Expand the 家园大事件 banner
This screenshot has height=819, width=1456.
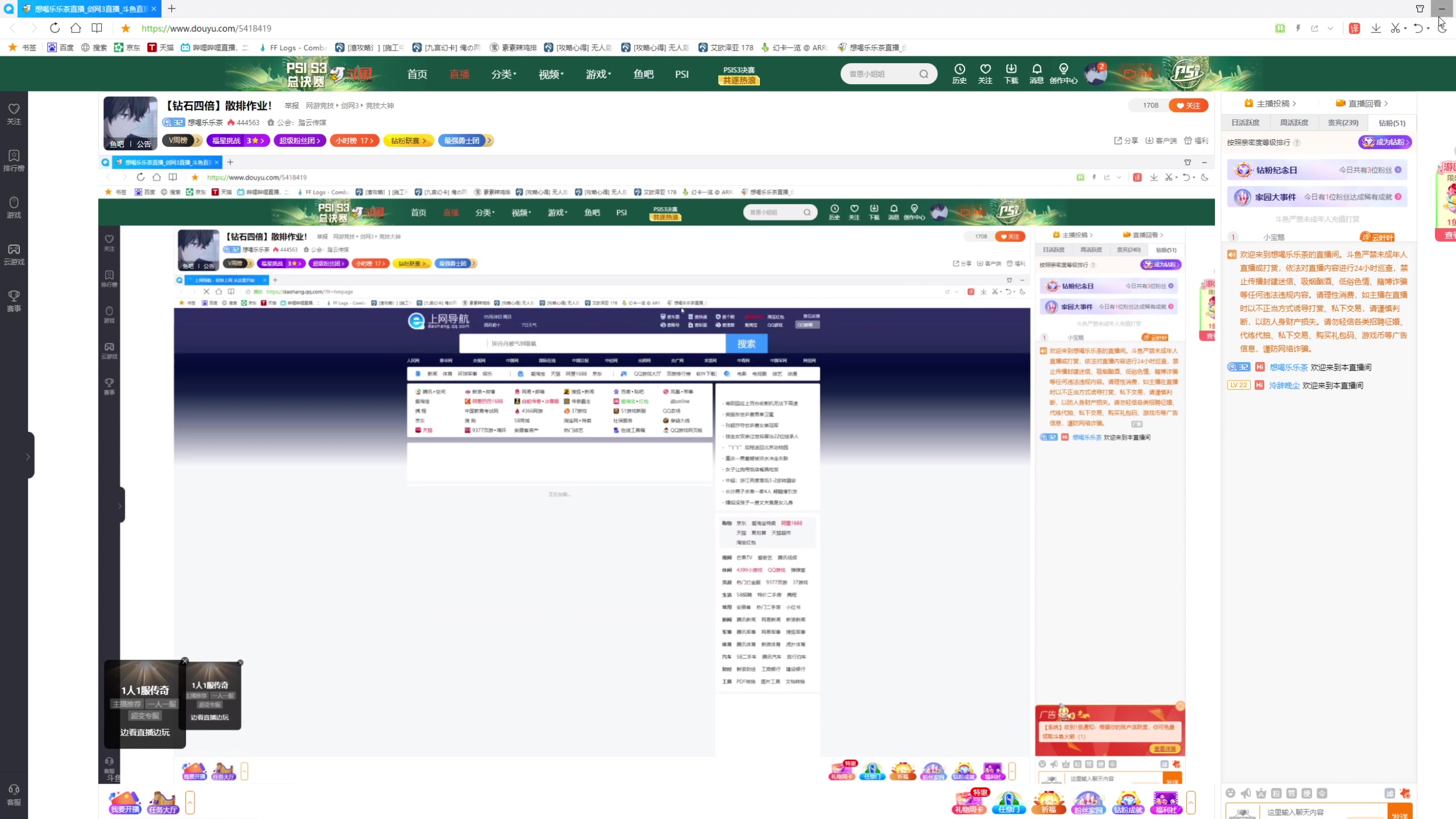tap(1317, 197)
